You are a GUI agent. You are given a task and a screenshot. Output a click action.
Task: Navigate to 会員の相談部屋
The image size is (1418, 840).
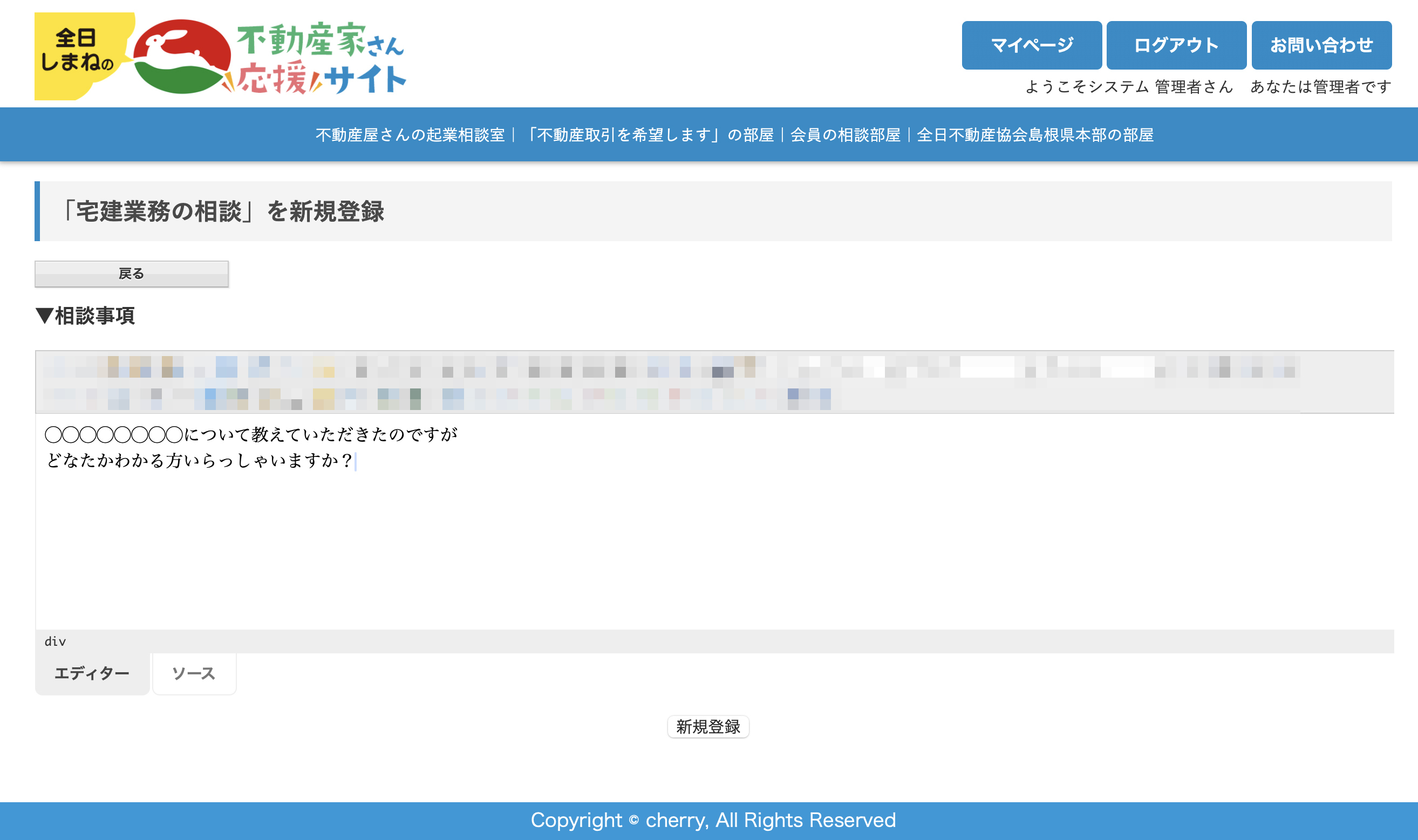tap(845, 135)
